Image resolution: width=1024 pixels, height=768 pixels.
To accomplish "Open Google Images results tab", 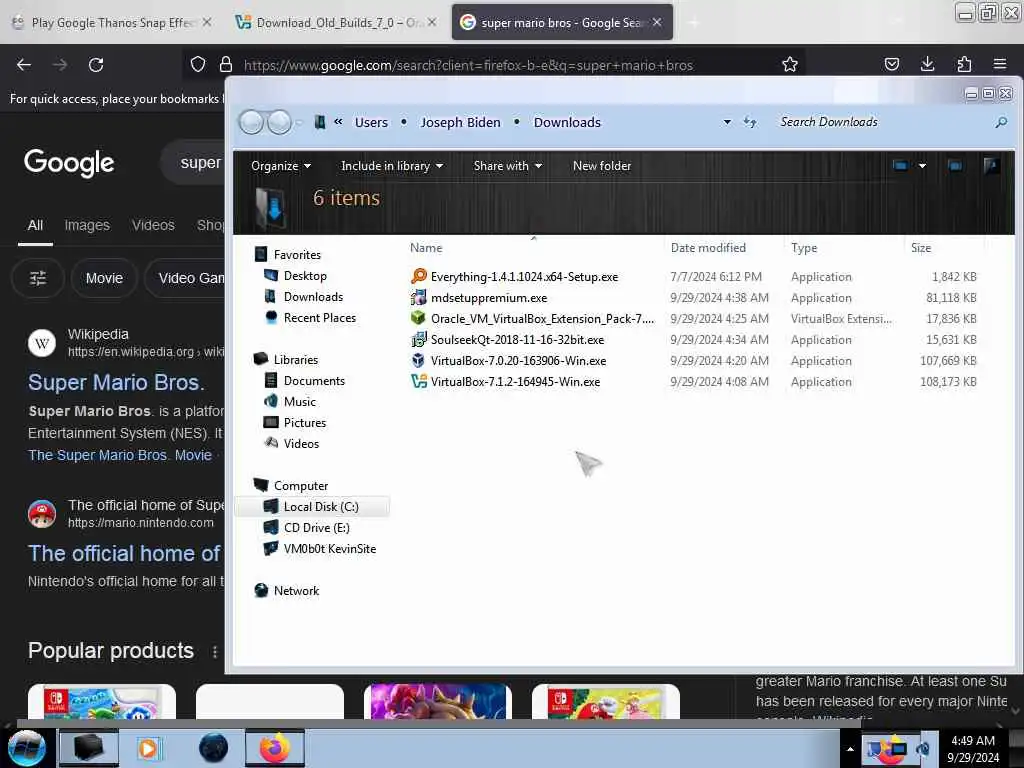I will point(87,225).
